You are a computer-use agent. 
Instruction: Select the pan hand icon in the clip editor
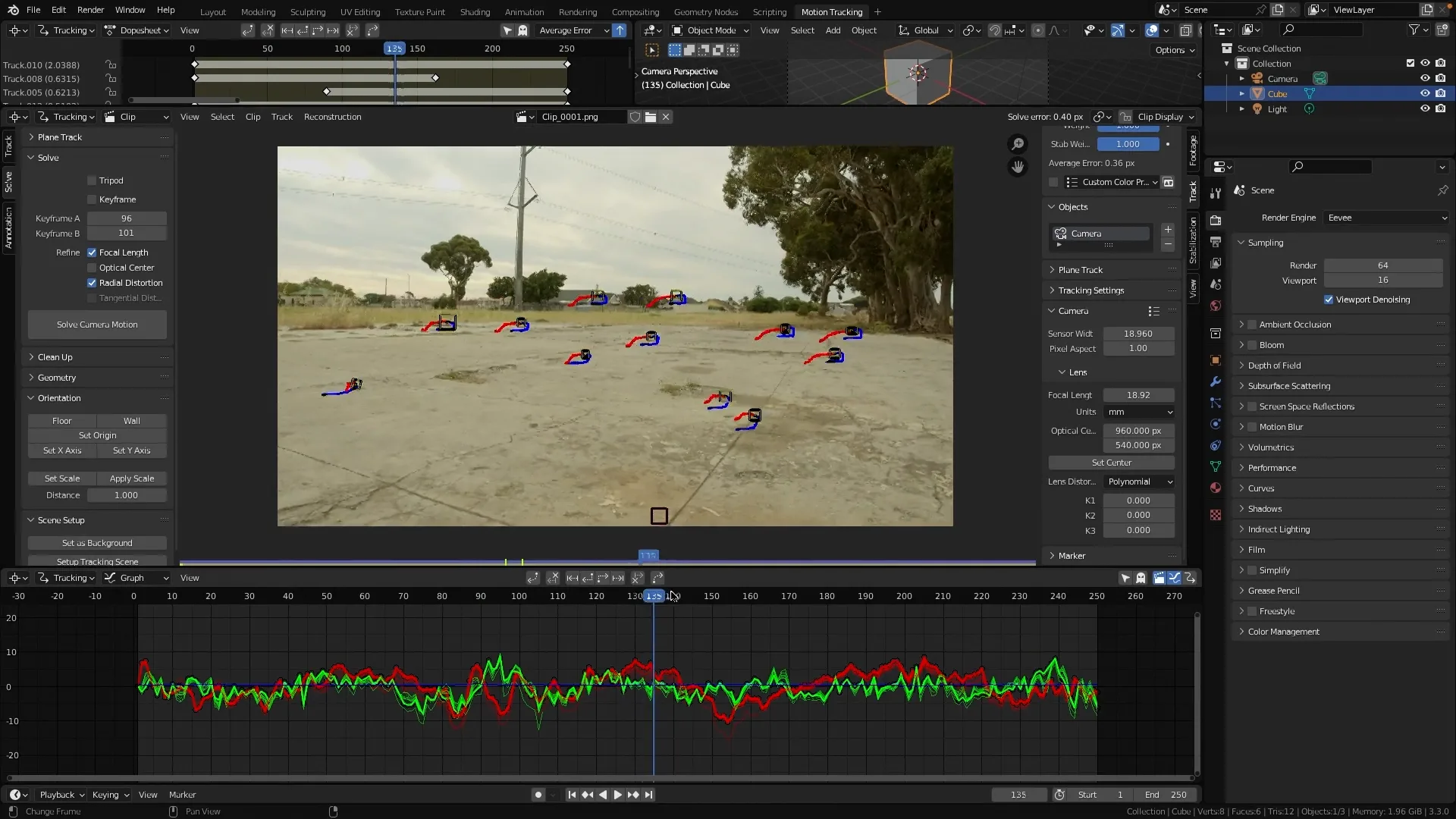click(1017, 166)
